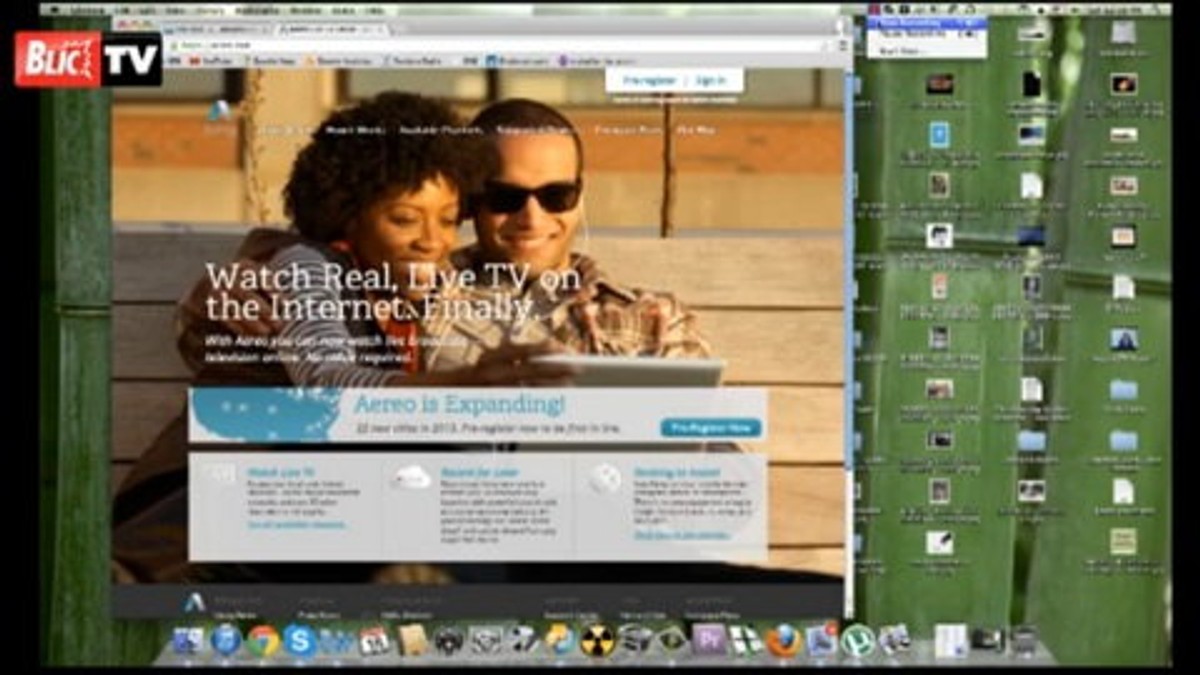Open Google Chrome from the dock
The width and height of the screenshot is (1200, 675).
(263, 640)
